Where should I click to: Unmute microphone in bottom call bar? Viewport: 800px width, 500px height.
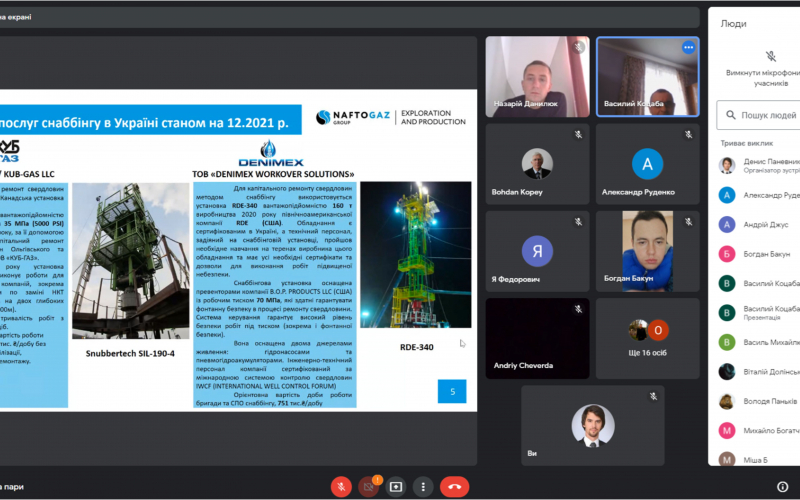point(341,487)
